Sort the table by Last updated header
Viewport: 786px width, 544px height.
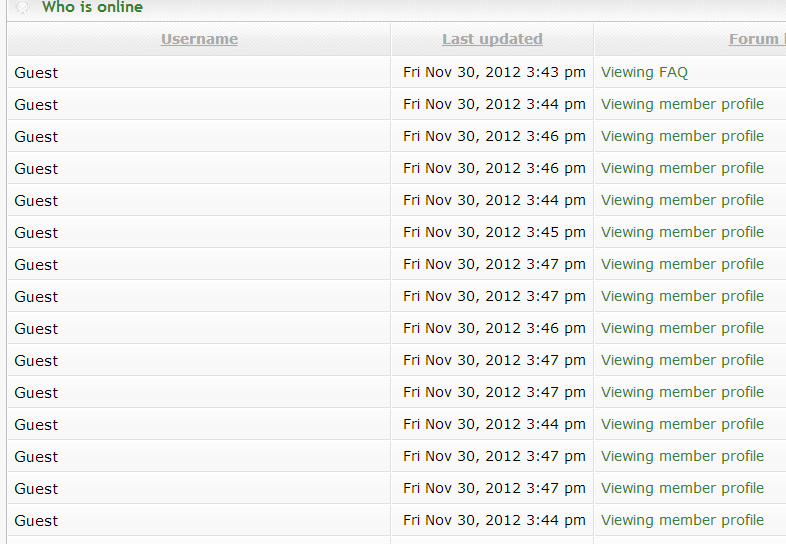click(492, 39)
